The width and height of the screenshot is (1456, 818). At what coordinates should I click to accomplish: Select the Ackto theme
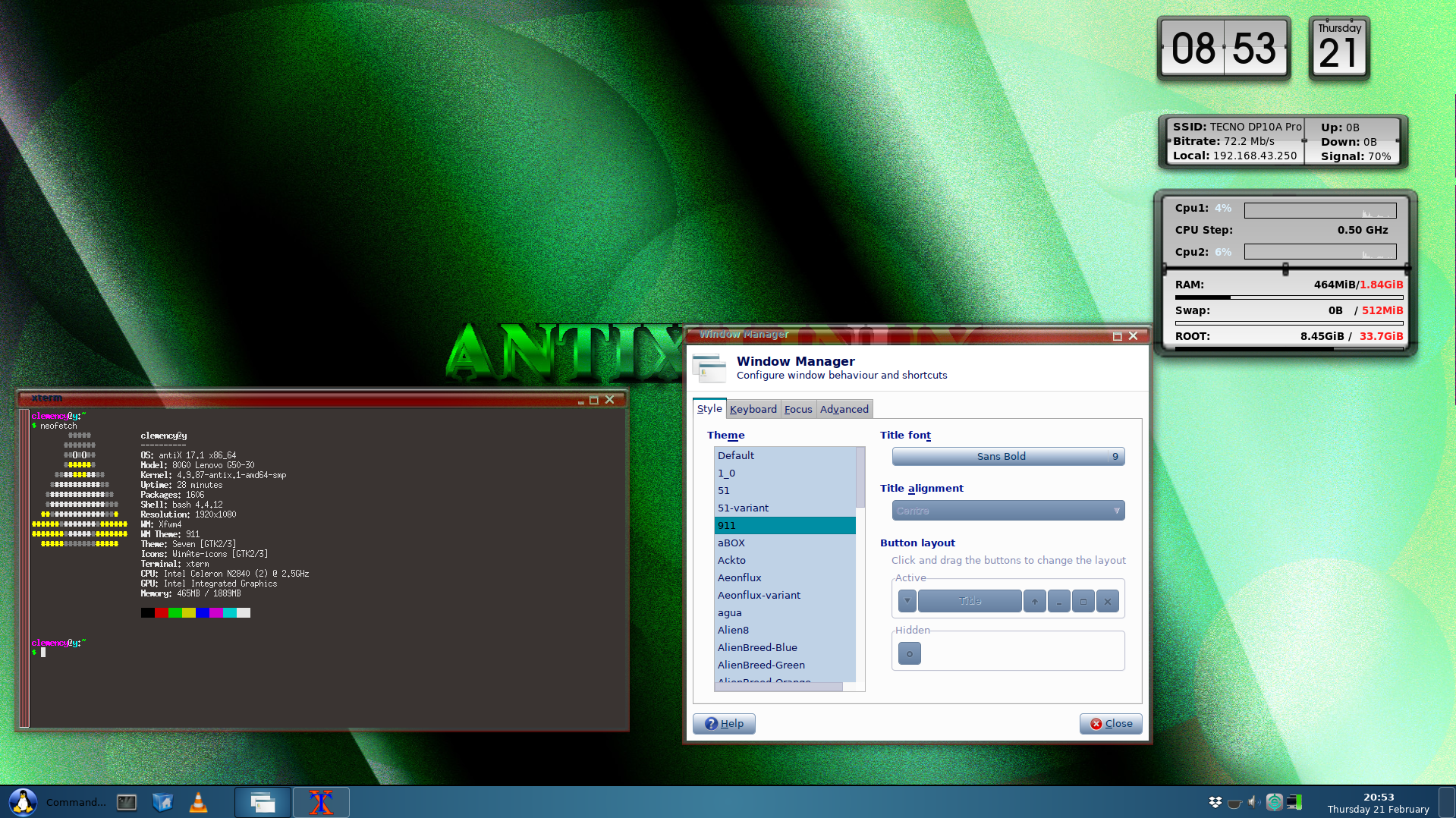tap(785, 560)
